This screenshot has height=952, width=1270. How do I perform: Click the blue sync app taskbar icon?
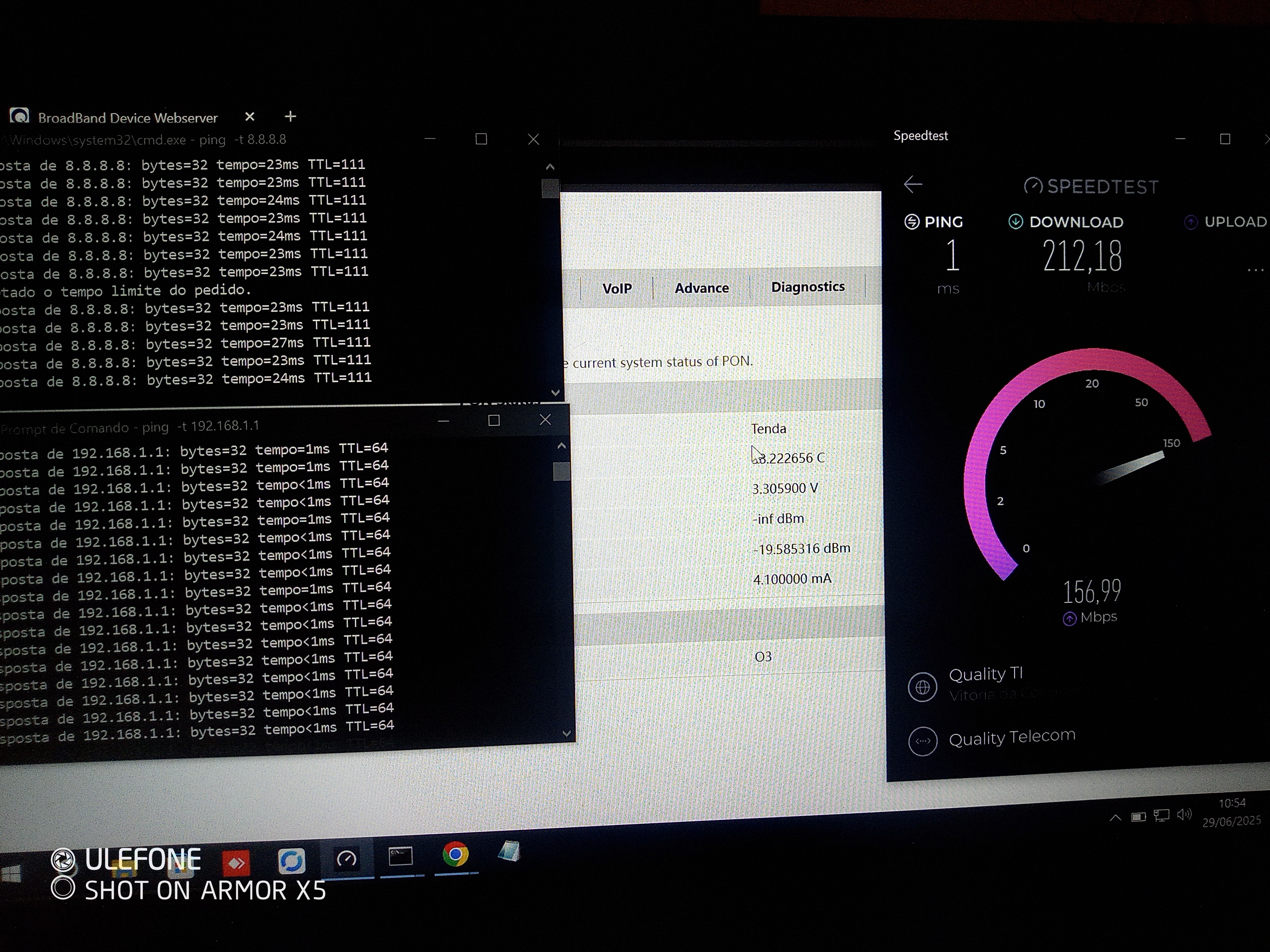[x=291, y=861]
